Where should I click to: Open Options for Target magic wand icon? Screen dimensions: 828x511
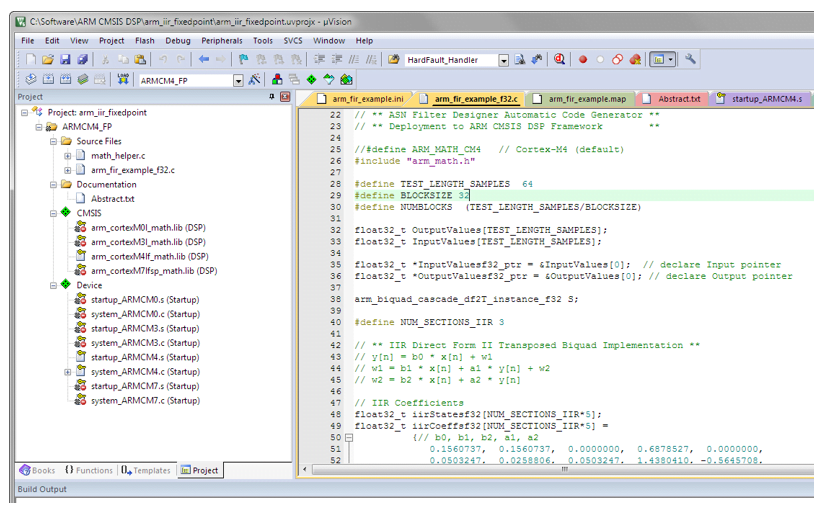tap(255, 80)
